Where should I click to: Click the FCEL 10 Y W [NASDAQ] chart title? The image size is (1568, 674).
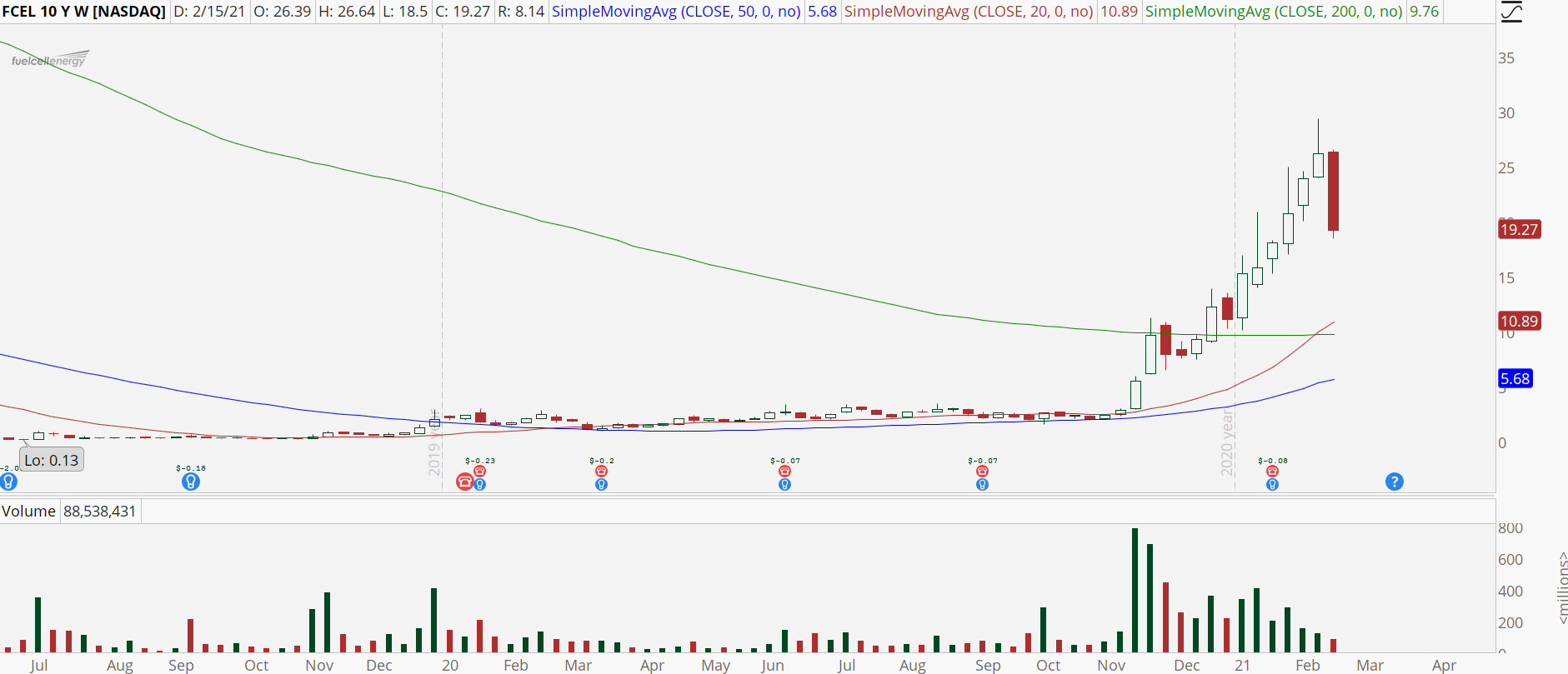point(84,12)
